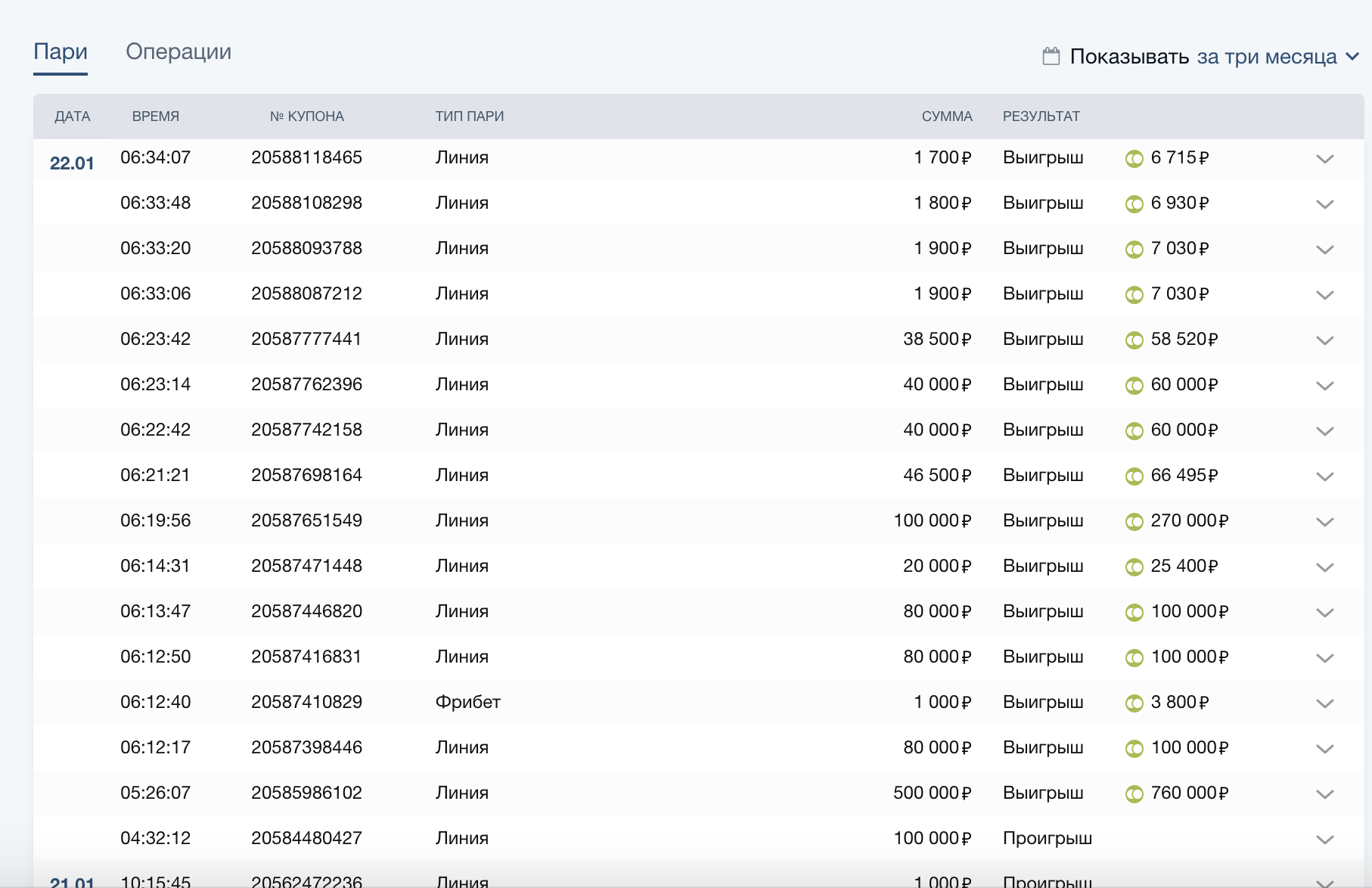This screenshot has width=1372, height=888.
Task: Select the Пари tab
Action: coord(61,51)
